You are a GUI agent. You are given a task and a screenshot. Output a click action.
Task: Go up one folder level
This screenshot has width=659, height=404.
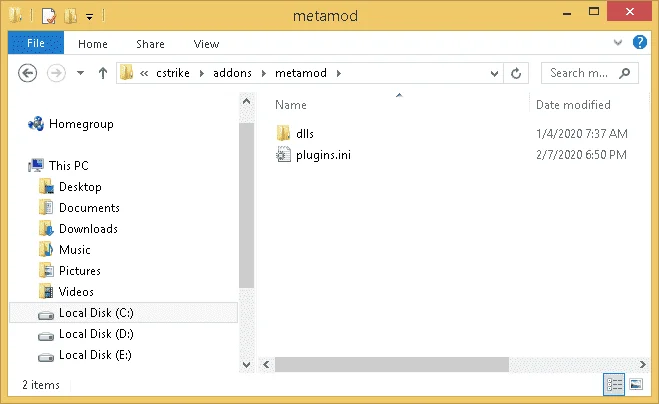(x=103, y=73)
